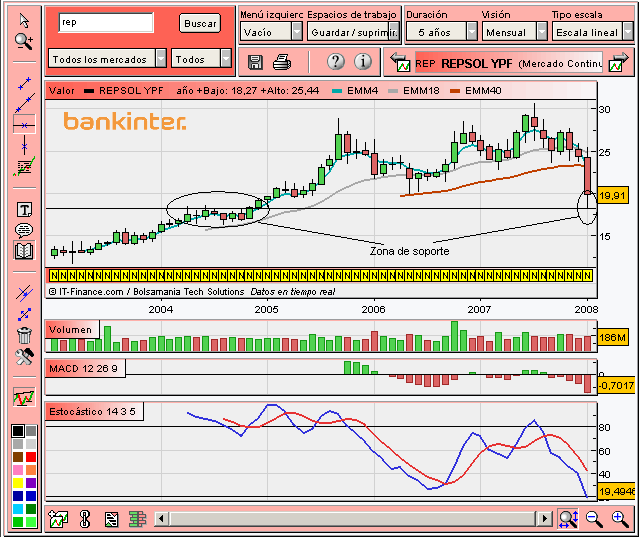Pick the brown color swatch
The width and height of the screenshot is (641, 537).
tap(18, 457)
